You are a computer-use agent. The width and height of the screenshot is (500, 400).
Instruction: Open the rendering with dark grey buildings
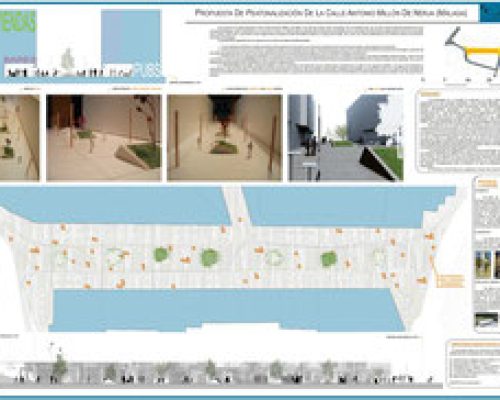346,138
